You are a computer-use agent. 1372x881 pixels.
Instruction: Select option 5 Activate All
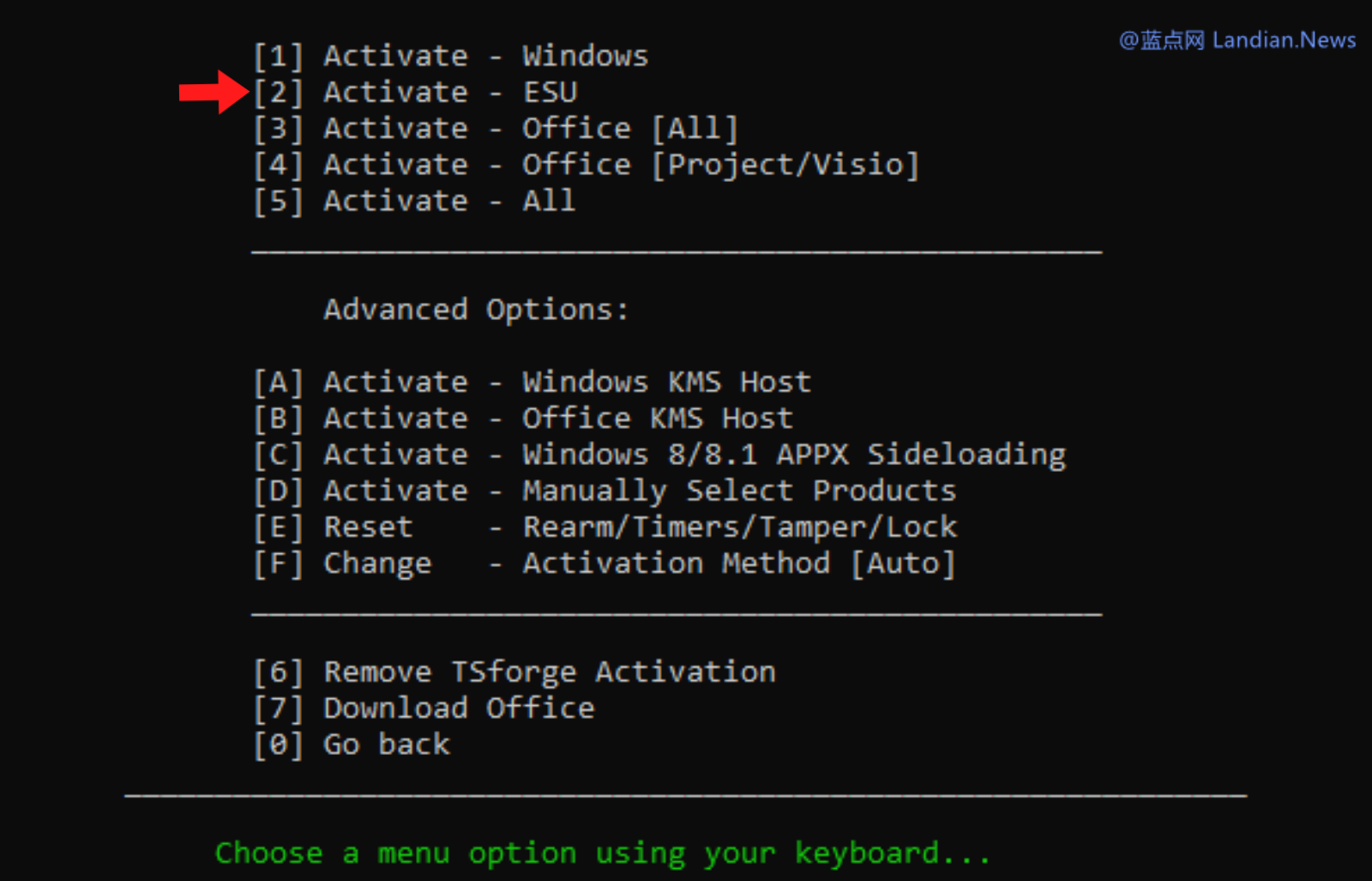[414, 201]
